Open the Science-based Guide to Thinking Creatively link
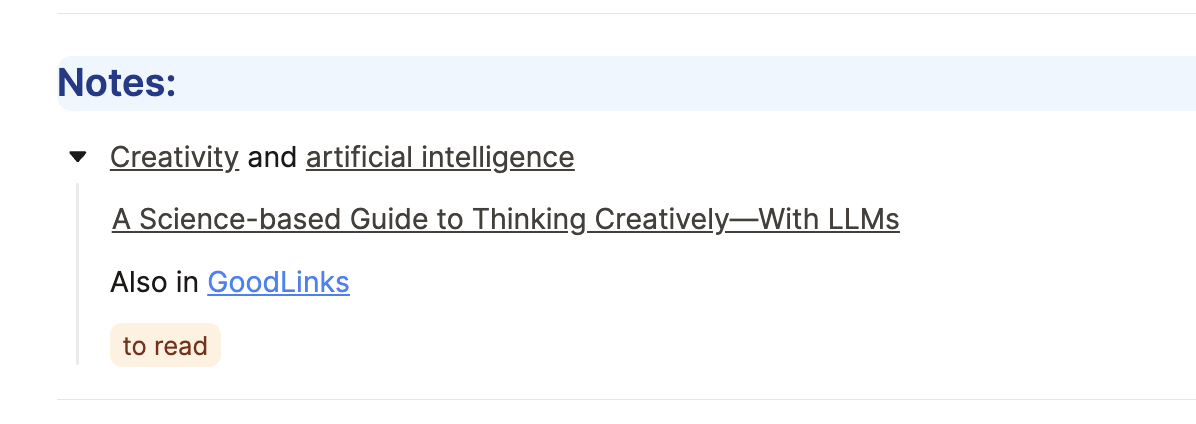 click(505, 219)
